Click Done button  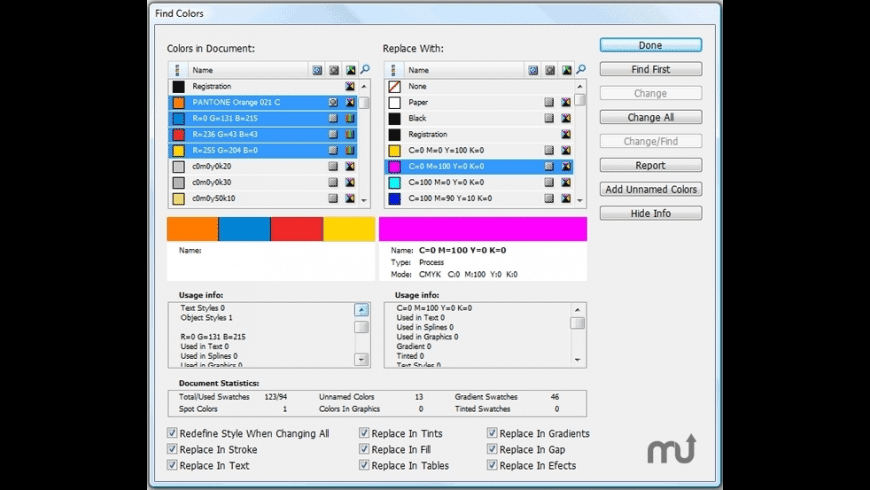[x=651, y=45]
